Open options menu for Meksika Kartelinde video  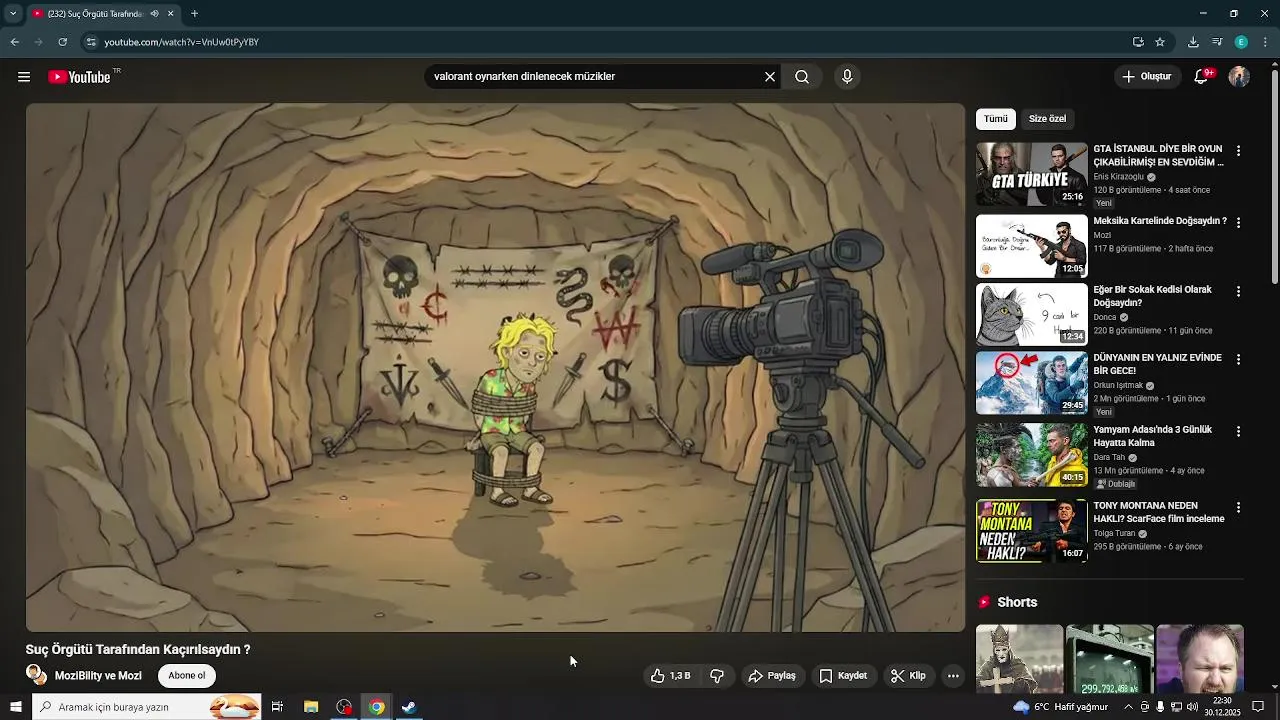[x=1238, y=223]
